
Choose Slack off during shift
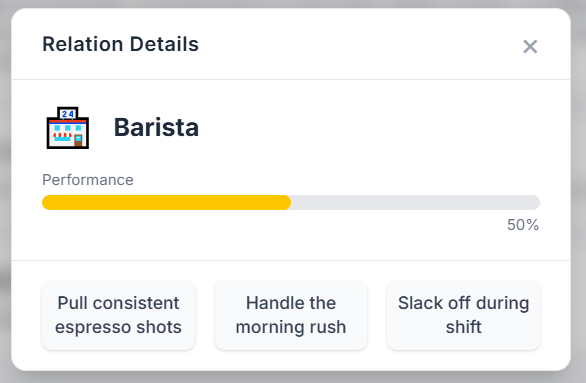coord(463,315)
